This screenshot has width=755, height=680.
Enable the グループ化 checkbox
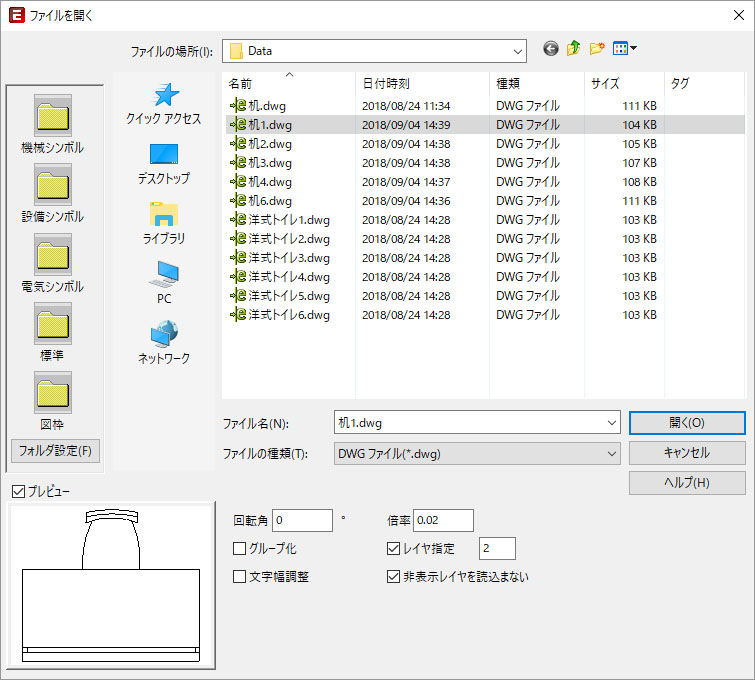[240, 548]
